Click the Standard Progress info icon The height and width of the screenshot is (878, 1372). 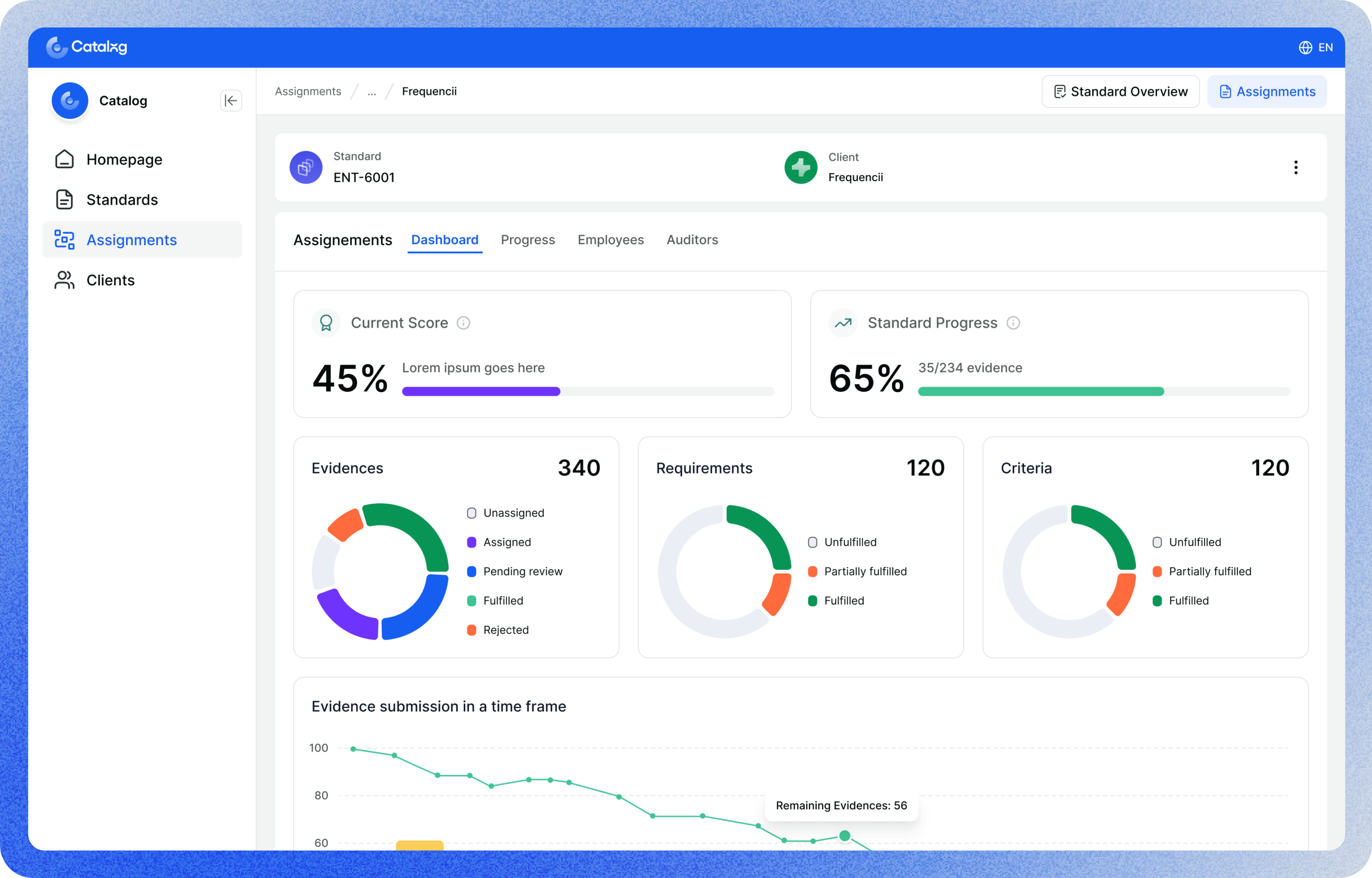point(1013,323)
